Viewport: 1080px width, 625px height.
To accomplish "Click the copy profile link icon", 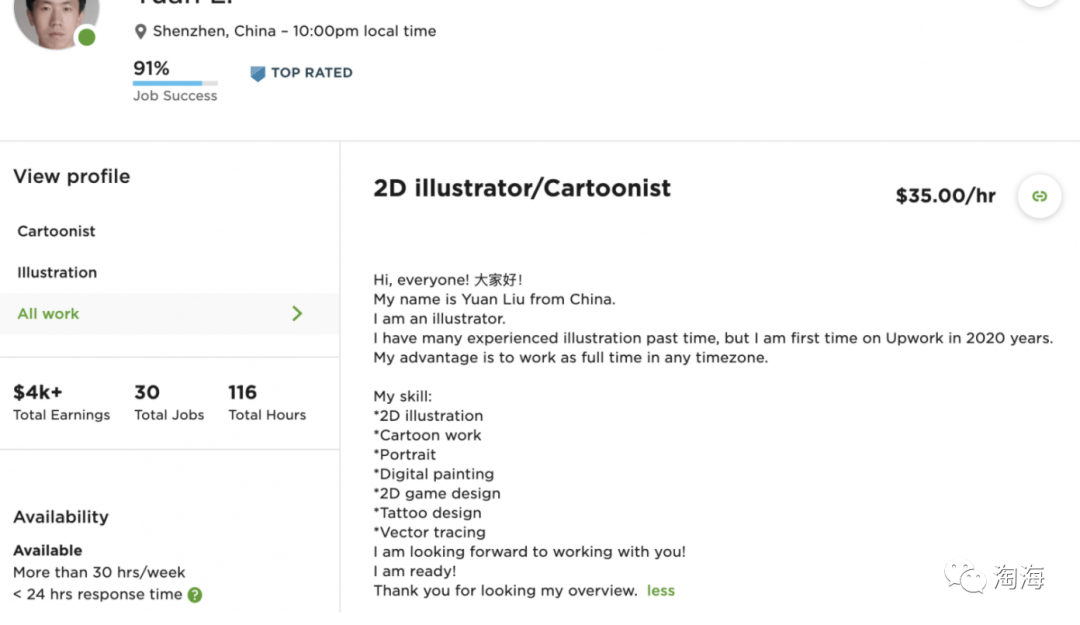I will (x=1039, y=196).
